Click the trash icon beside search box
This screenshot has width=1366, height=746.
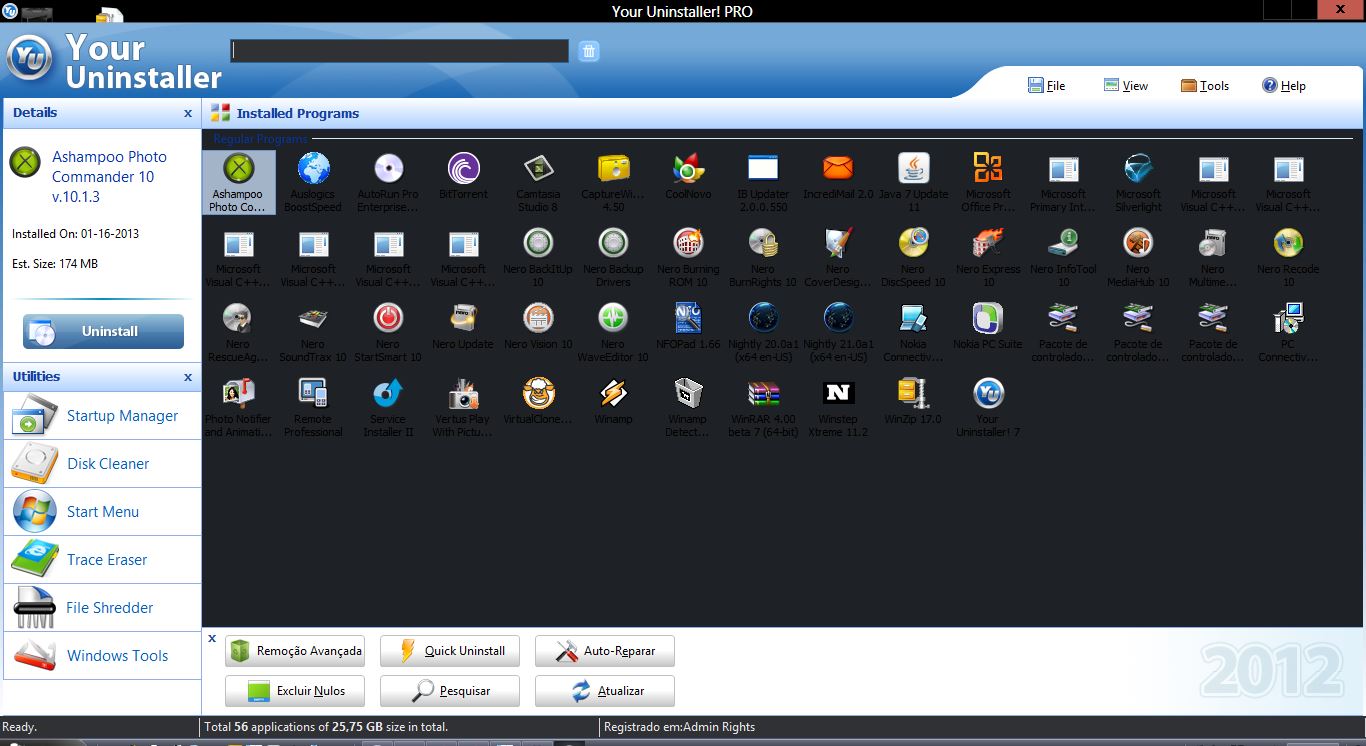589,51
